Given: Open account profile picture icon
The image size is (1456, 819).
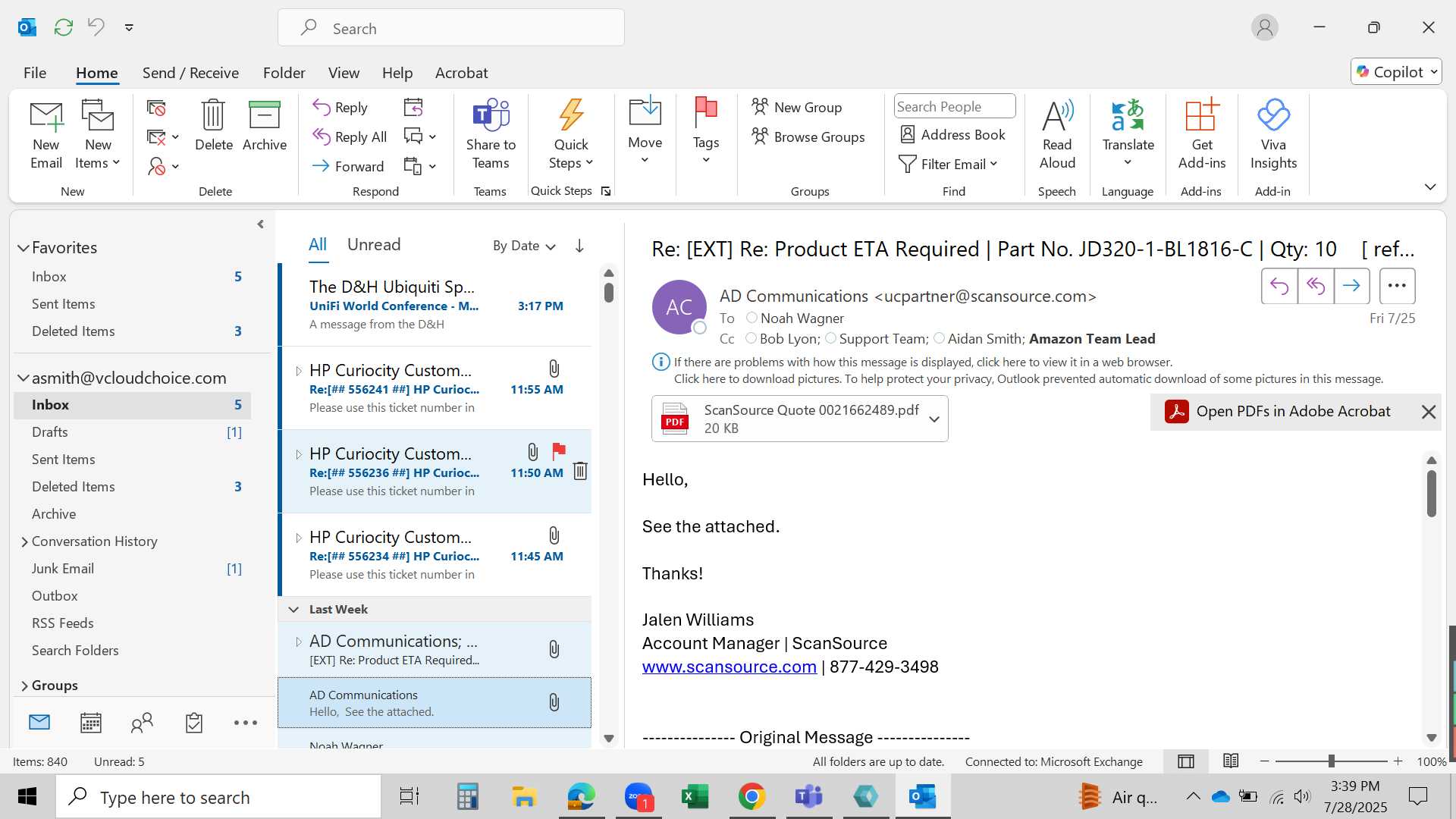Looking at the screenshot, I should [x=1264, y=27].
